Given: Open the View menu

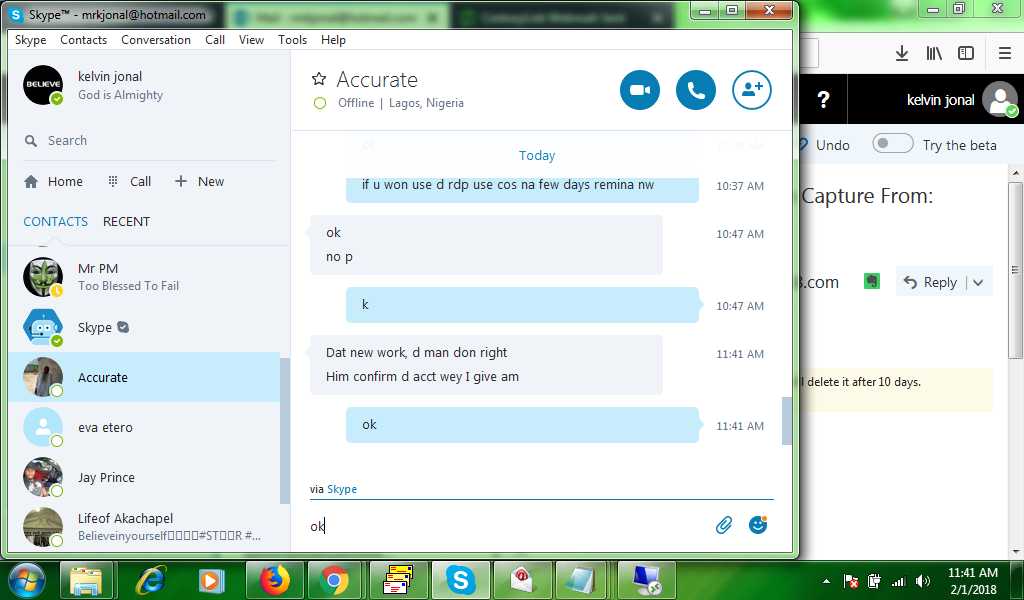Looking at the screenshot, I should (x=251, y=40).
